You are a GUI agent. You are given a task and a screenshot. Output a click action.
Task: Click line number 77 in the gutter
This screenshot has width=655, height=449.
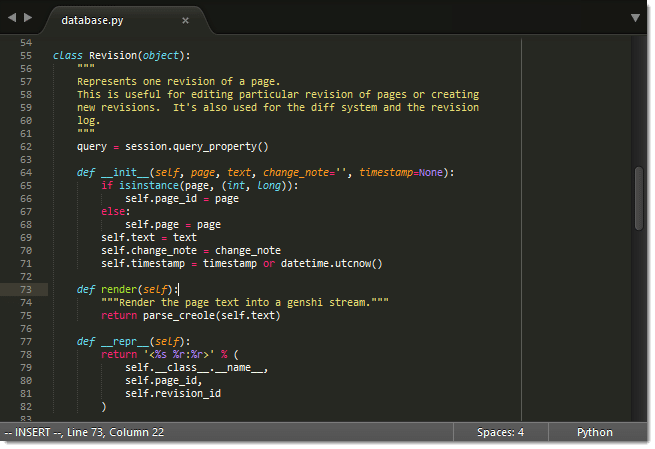26,342
